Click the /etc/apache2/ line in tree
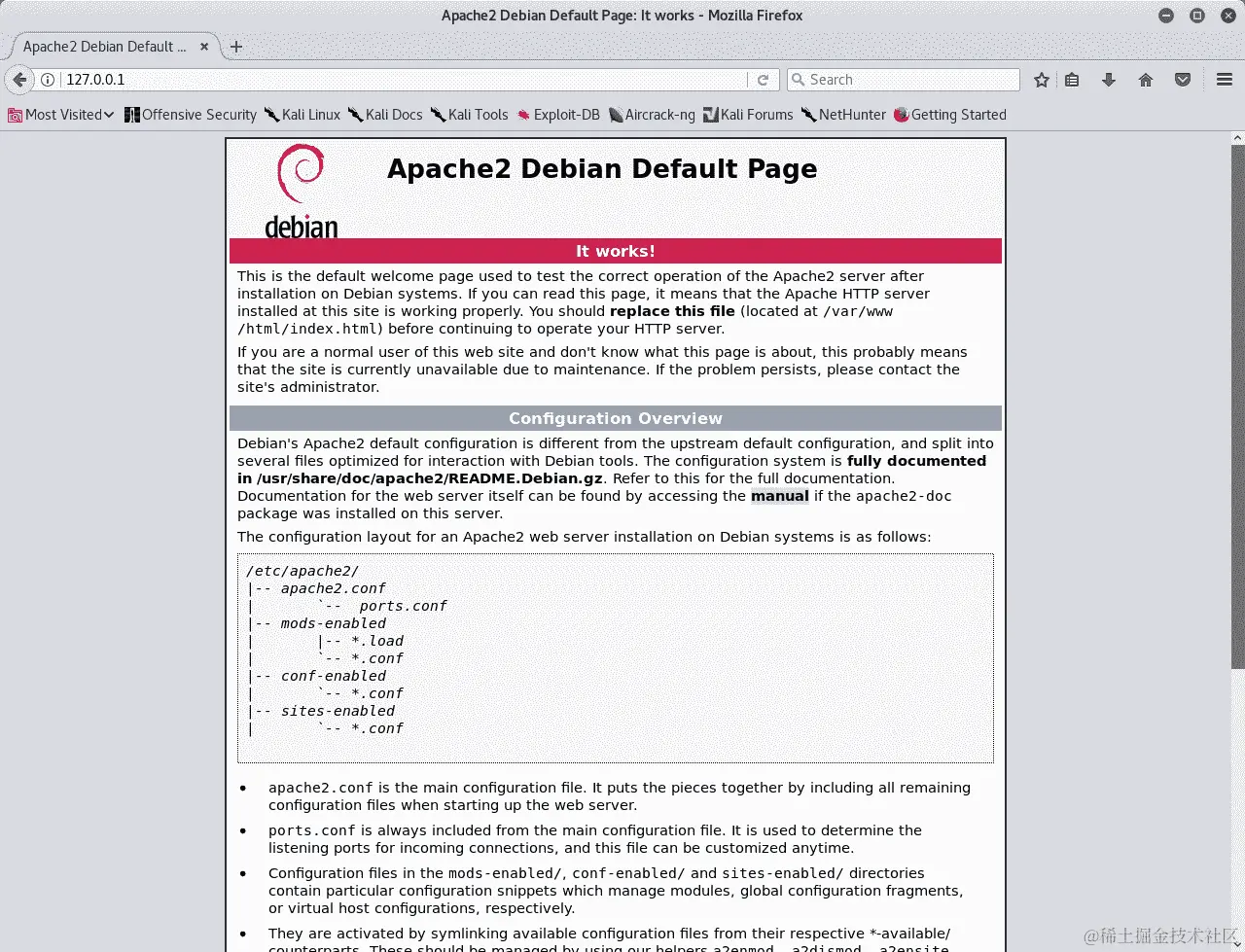Viewport: 1245px width, 952px height. tap(302, 571)
